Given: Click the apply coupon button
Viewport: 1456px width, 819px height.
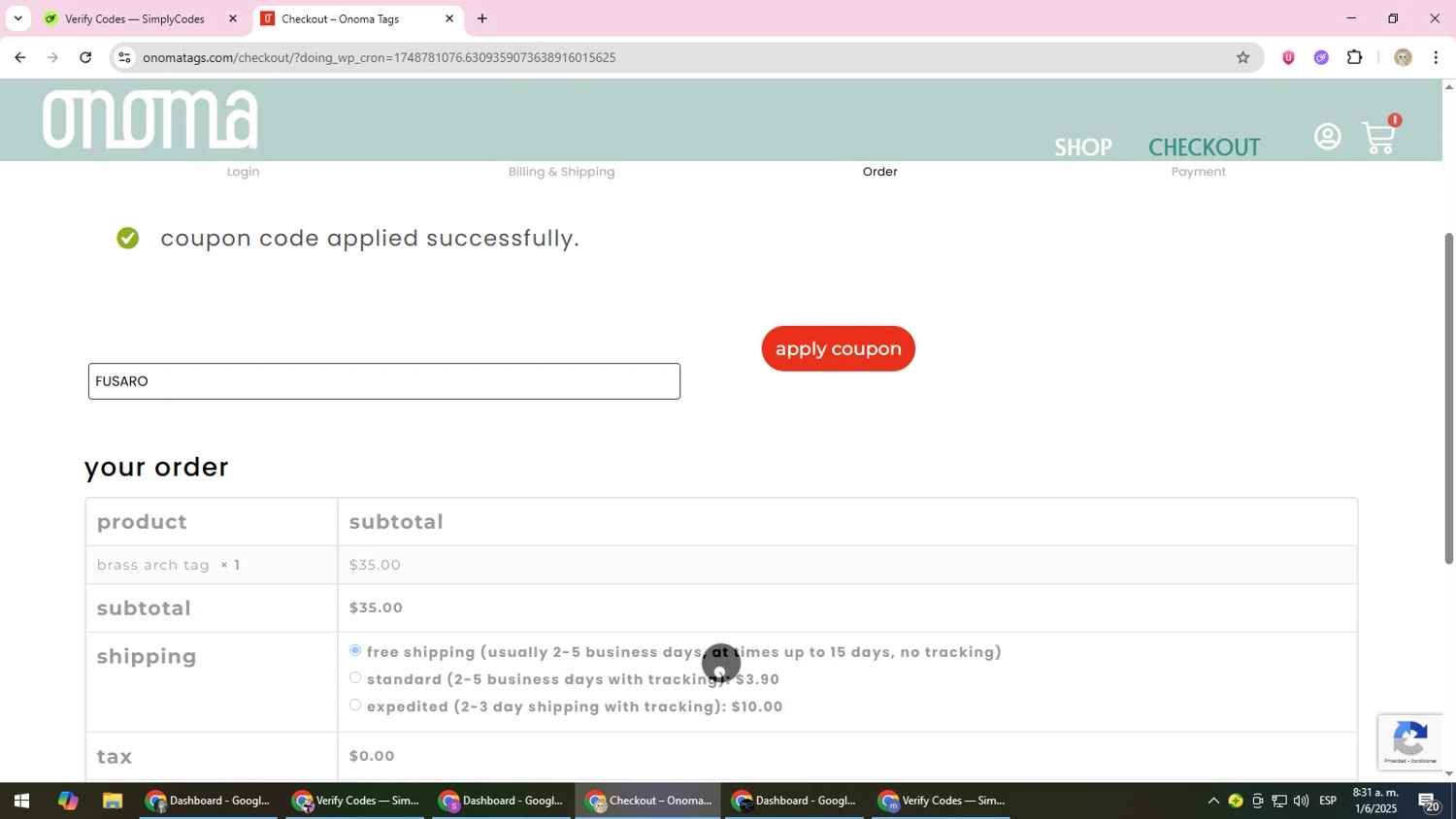Looking at the screenshot, I should [838, 348].
